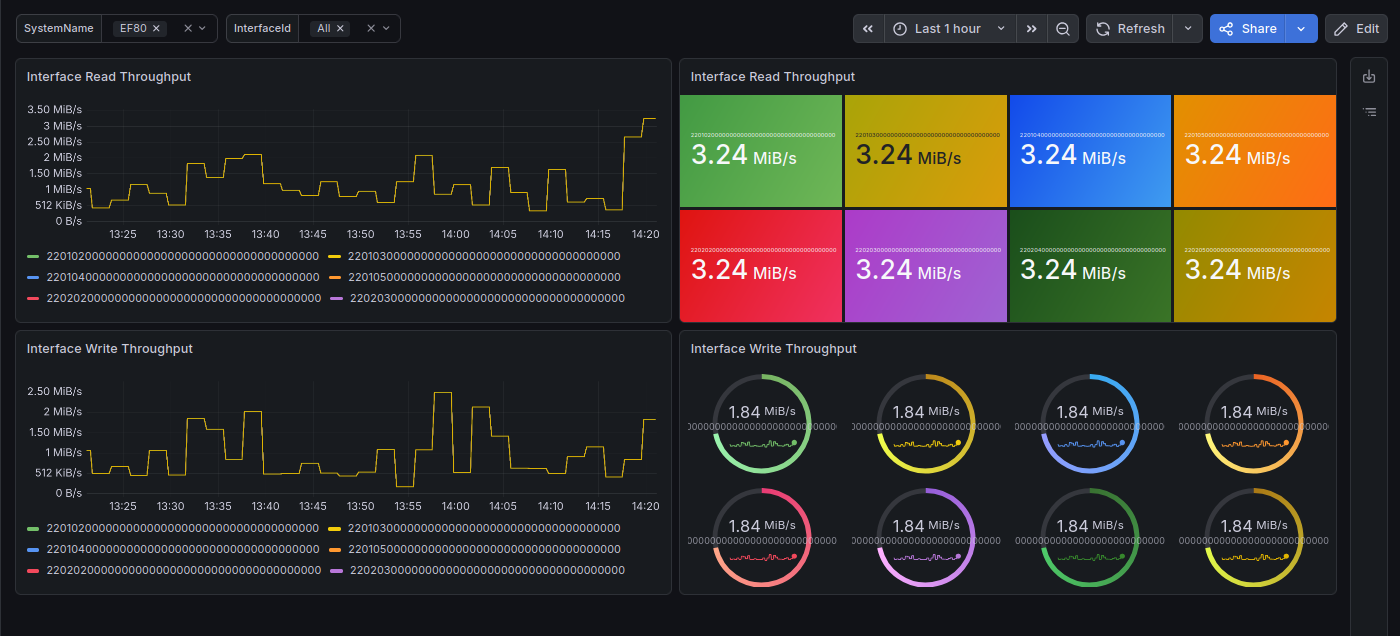Viewport: 1400px width, 636px height.
Task: Select the purple 3.24 MiB/s stat tile
Action: pyautogui.click(x=926, y=266)
